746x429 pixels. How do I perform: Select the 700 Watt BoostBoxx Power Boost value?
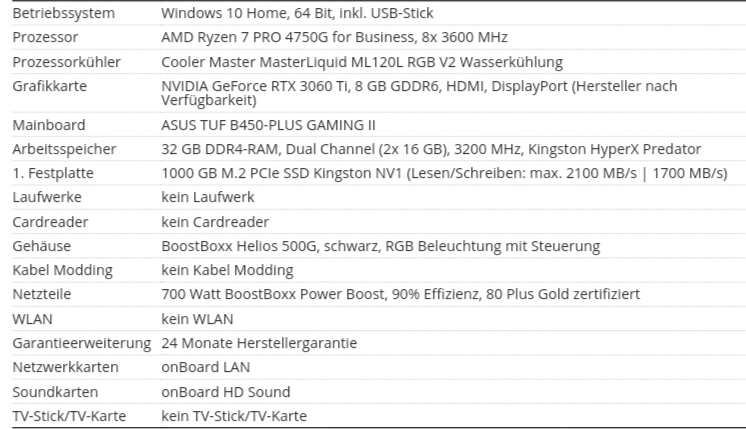pos(400,295)
